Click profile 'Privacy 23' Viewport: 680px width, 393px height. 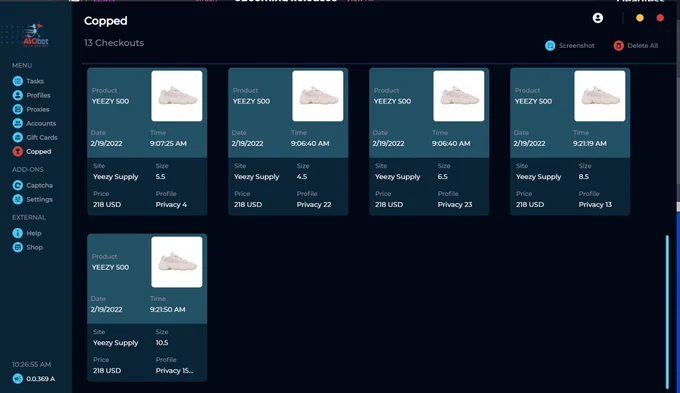455,205
